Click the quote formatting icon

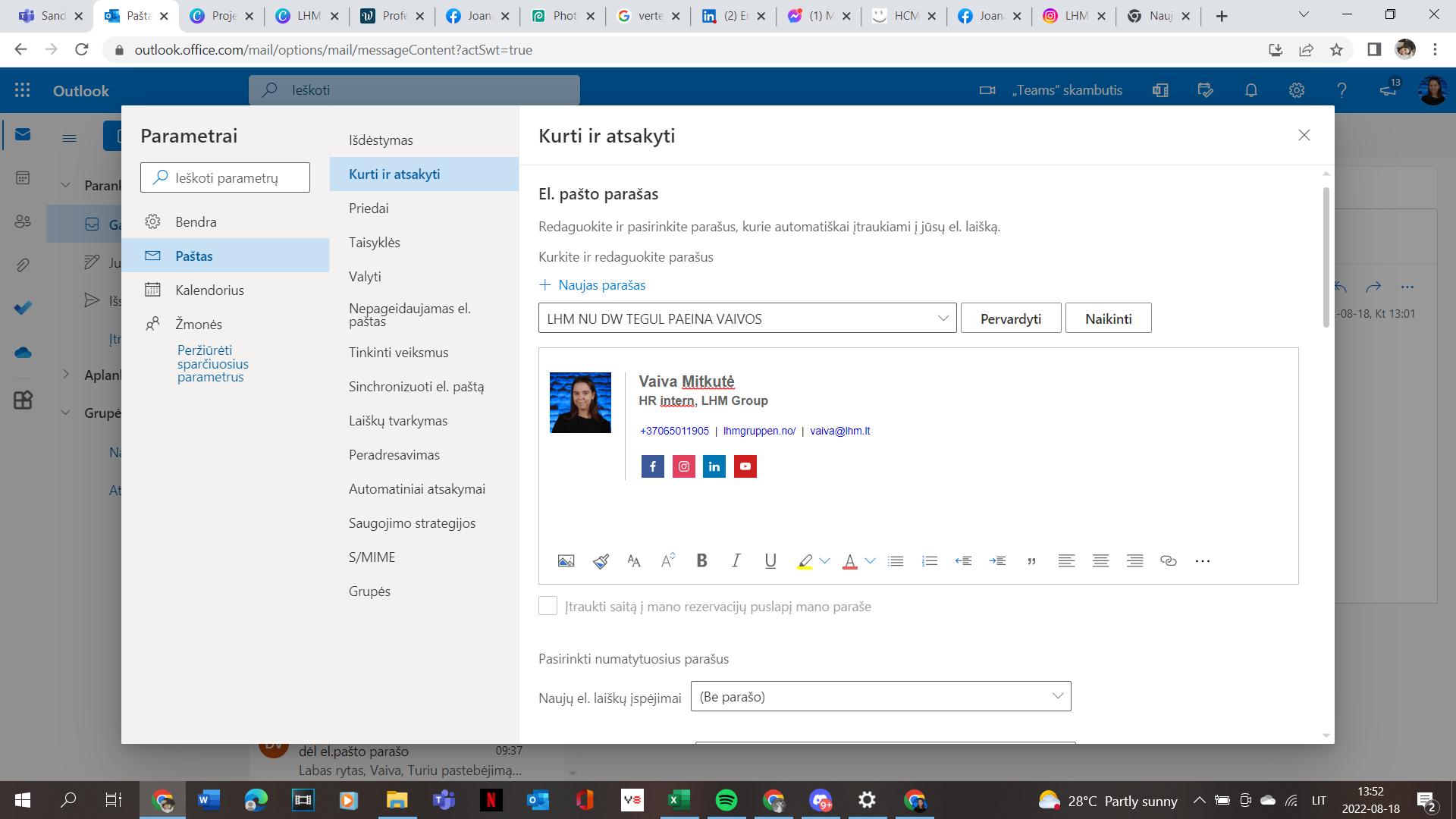[x=1031, y=561]
